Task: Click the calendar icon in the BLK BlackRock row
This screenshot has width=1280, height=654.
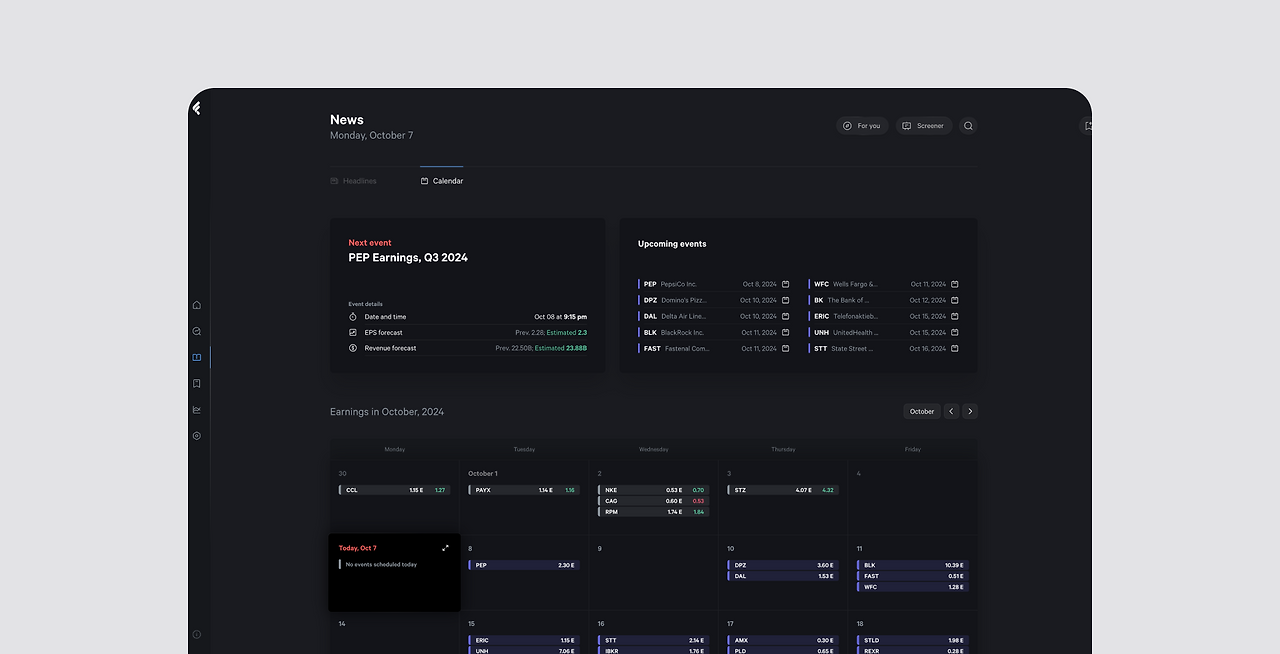Action: (786, 332)
